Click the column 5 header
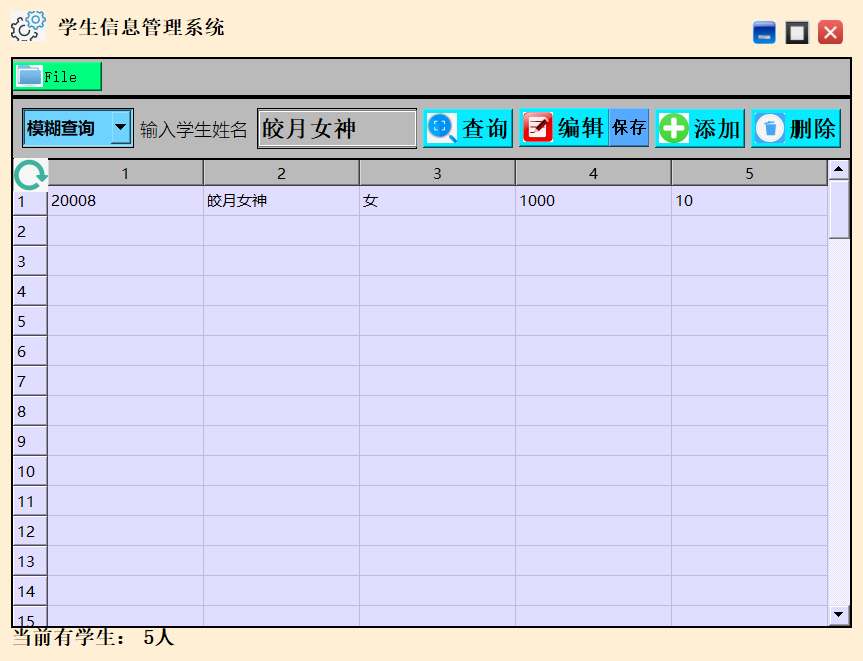 pos(749,172)
